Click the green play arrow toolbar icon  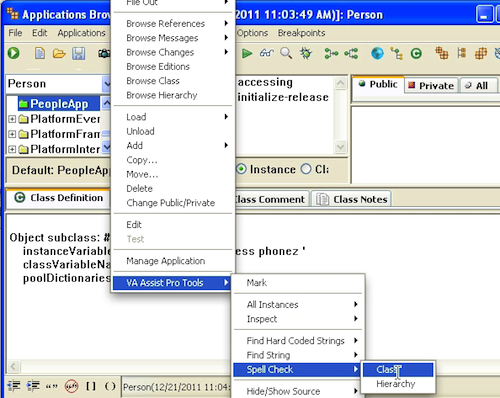point(247,53)
